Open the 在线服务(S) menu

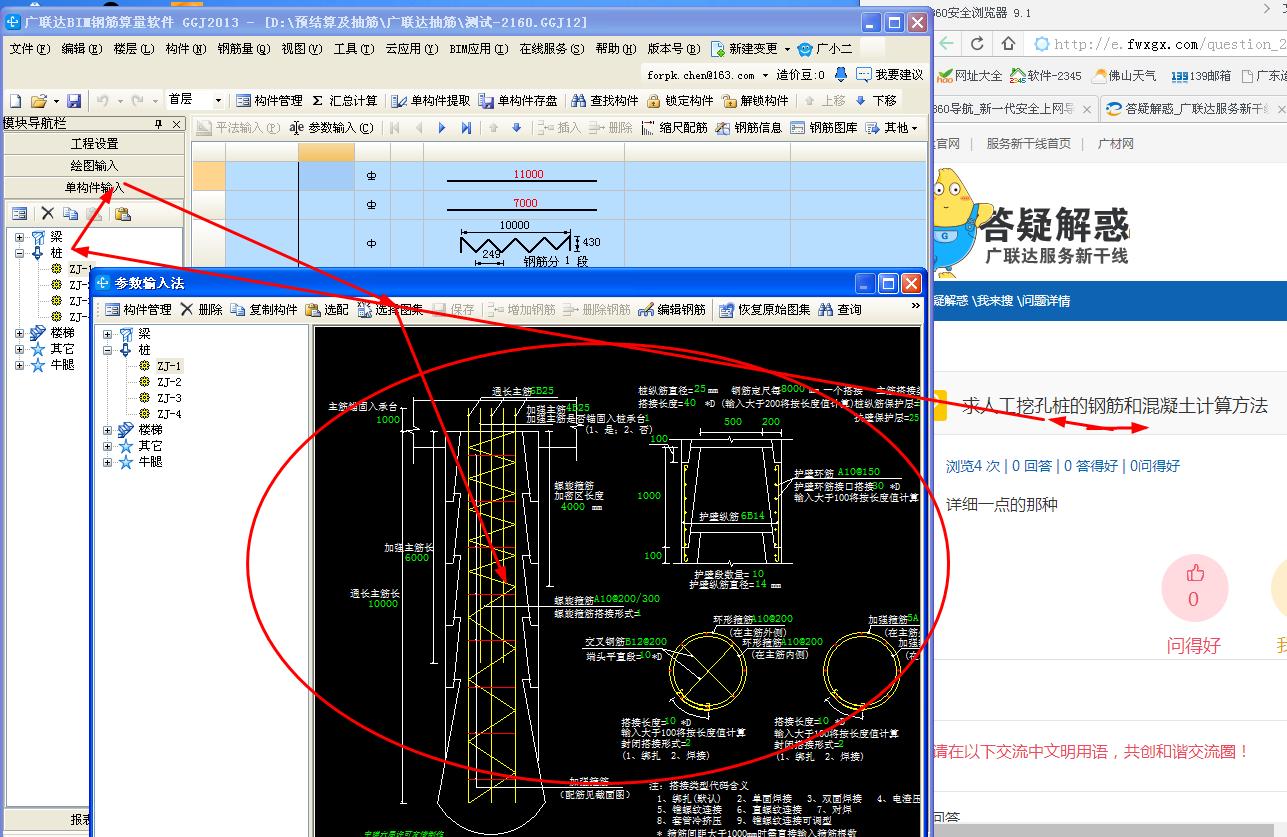click(552, 49)
